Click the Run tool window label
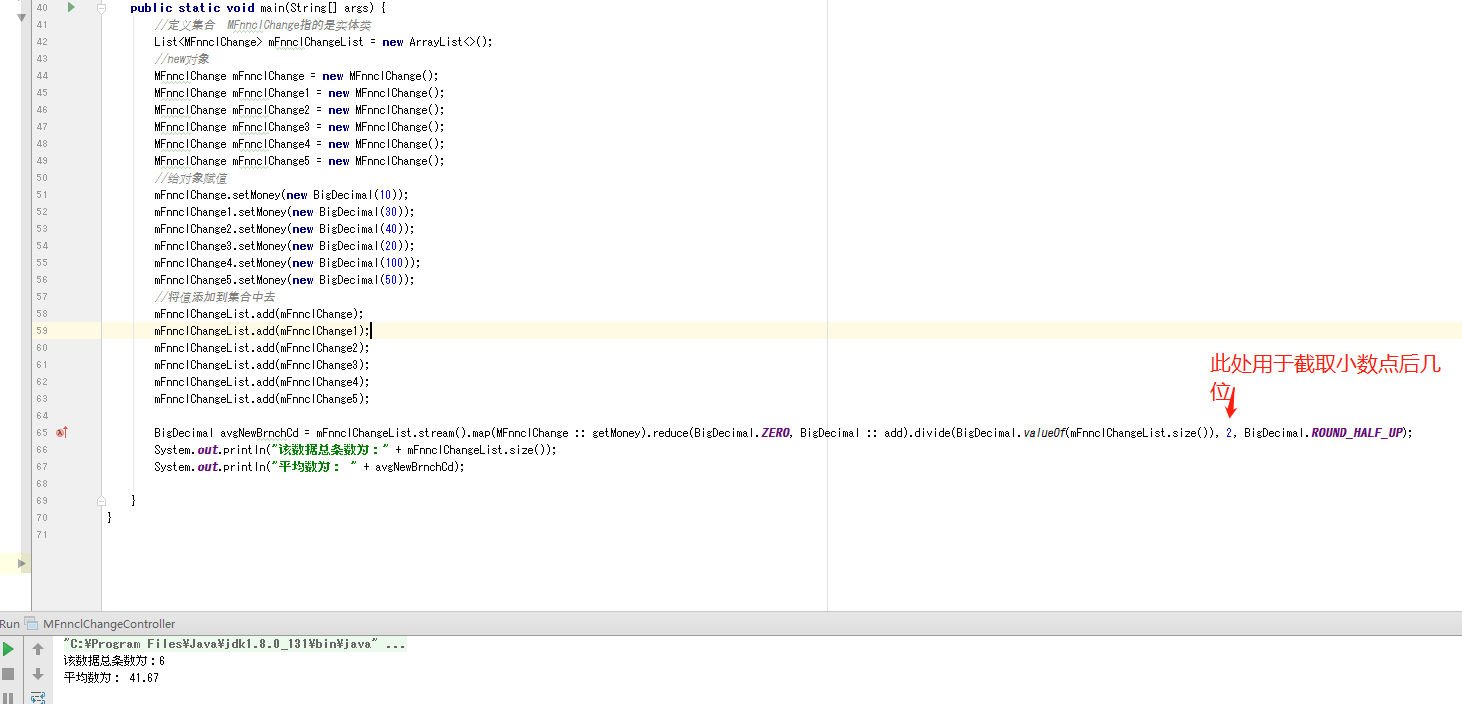Viewport: 1462px width, 704px height. click(10, 623)
